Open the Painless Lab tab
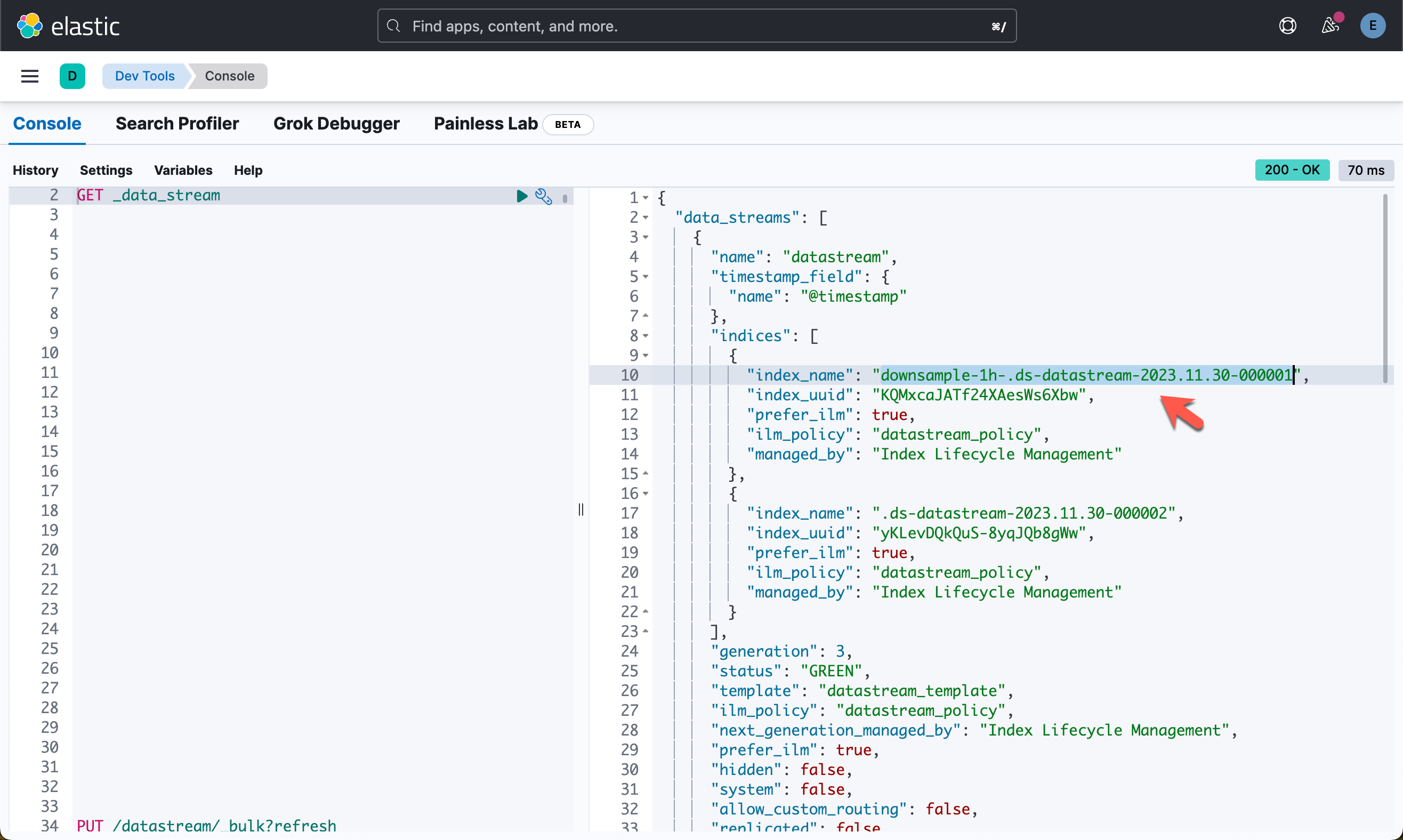1403x840 pixels. pyautogui.click(x=486, y=124)
